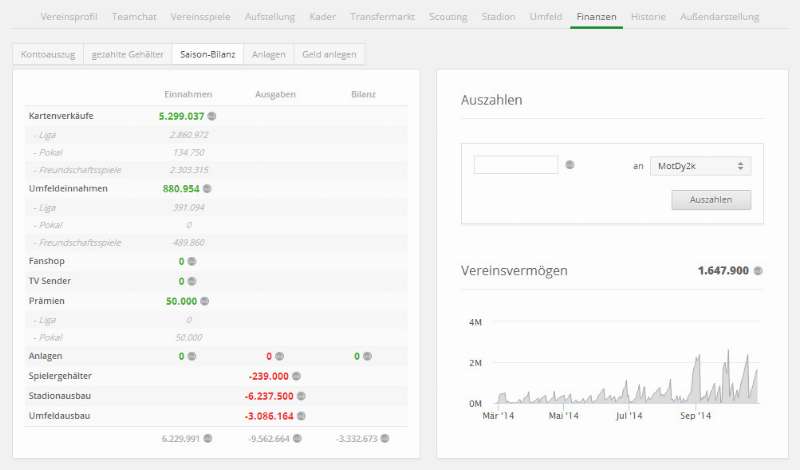This screenshot has width=800, height=470.
Task: Select the Geld anlegen tab
Action: tap(329, 54)
